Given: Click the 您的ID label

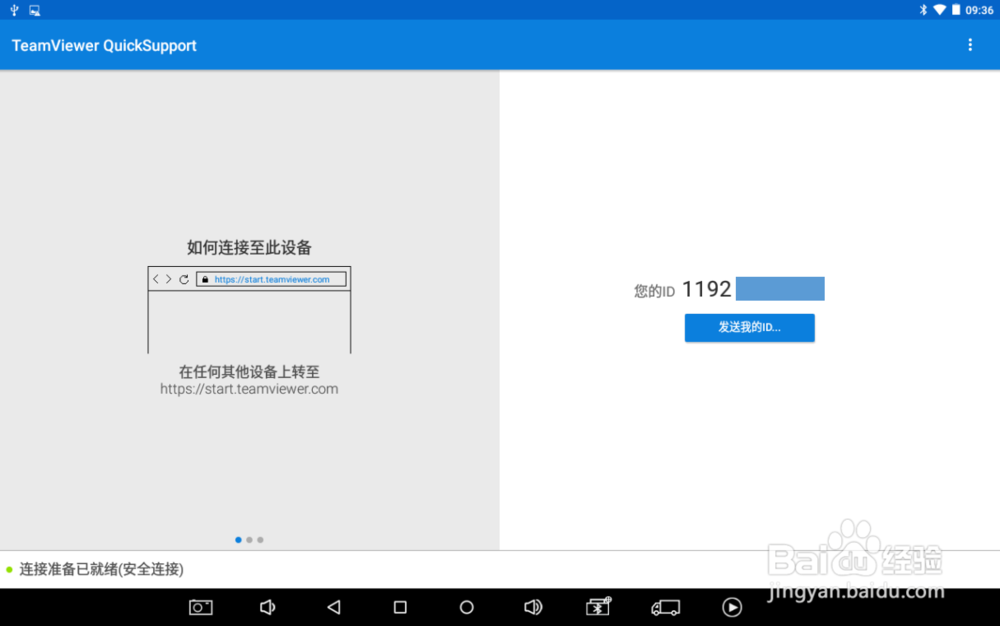Looking at the screenshot, I should click(654, 291).
